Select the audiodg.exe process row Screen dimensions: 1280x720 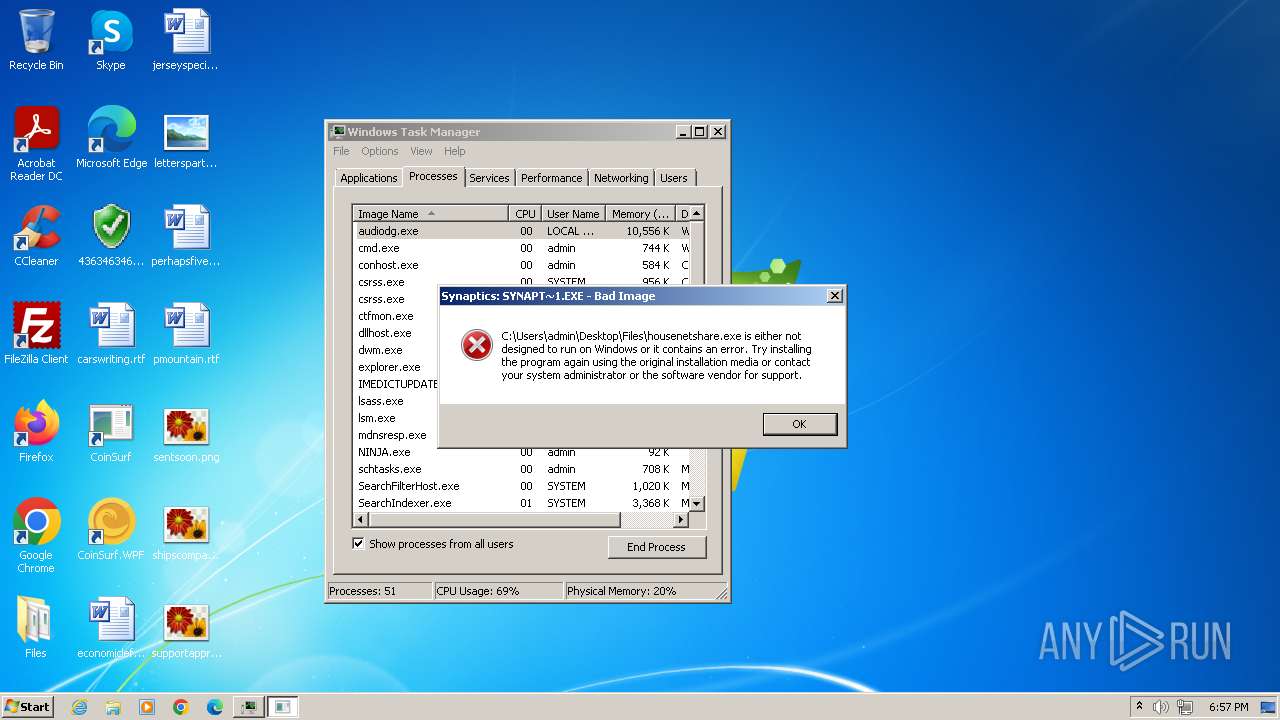pyautogui.click(x=521, y=231)
